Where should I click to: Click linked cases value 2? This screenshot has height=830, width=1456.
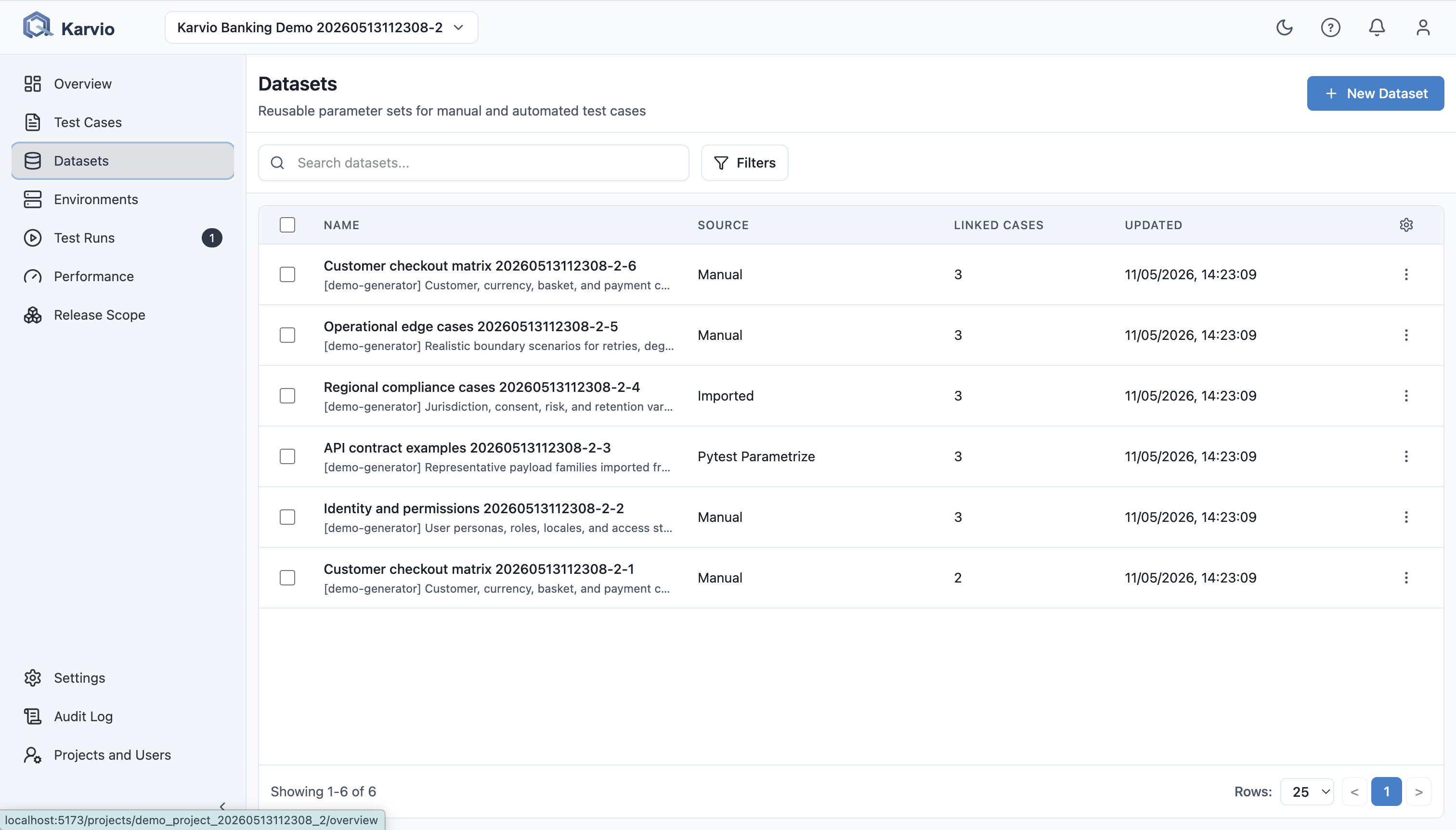(958, 578)
